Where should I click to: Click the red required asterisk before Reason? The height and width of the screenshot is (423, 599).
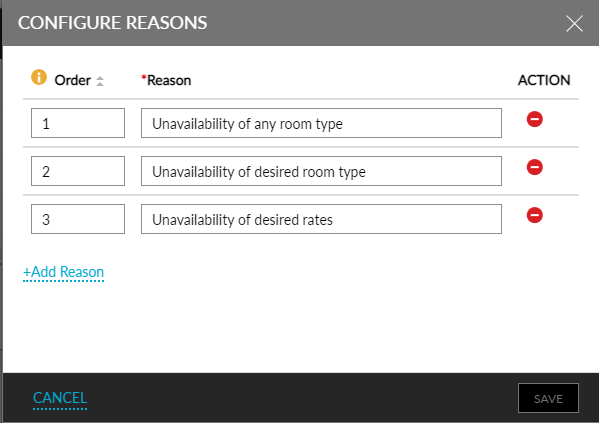click(144, 78)
